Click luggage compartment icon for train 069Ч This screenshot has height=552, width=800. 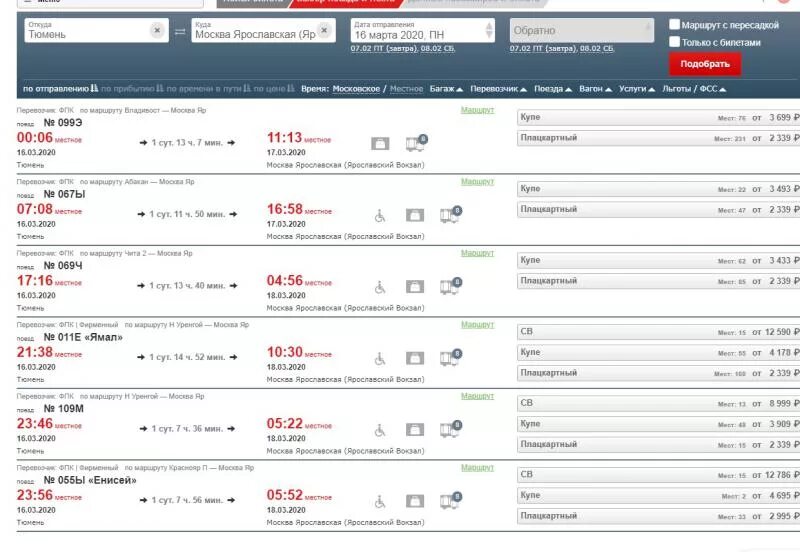pyautogui.click(x=415, y=287)
